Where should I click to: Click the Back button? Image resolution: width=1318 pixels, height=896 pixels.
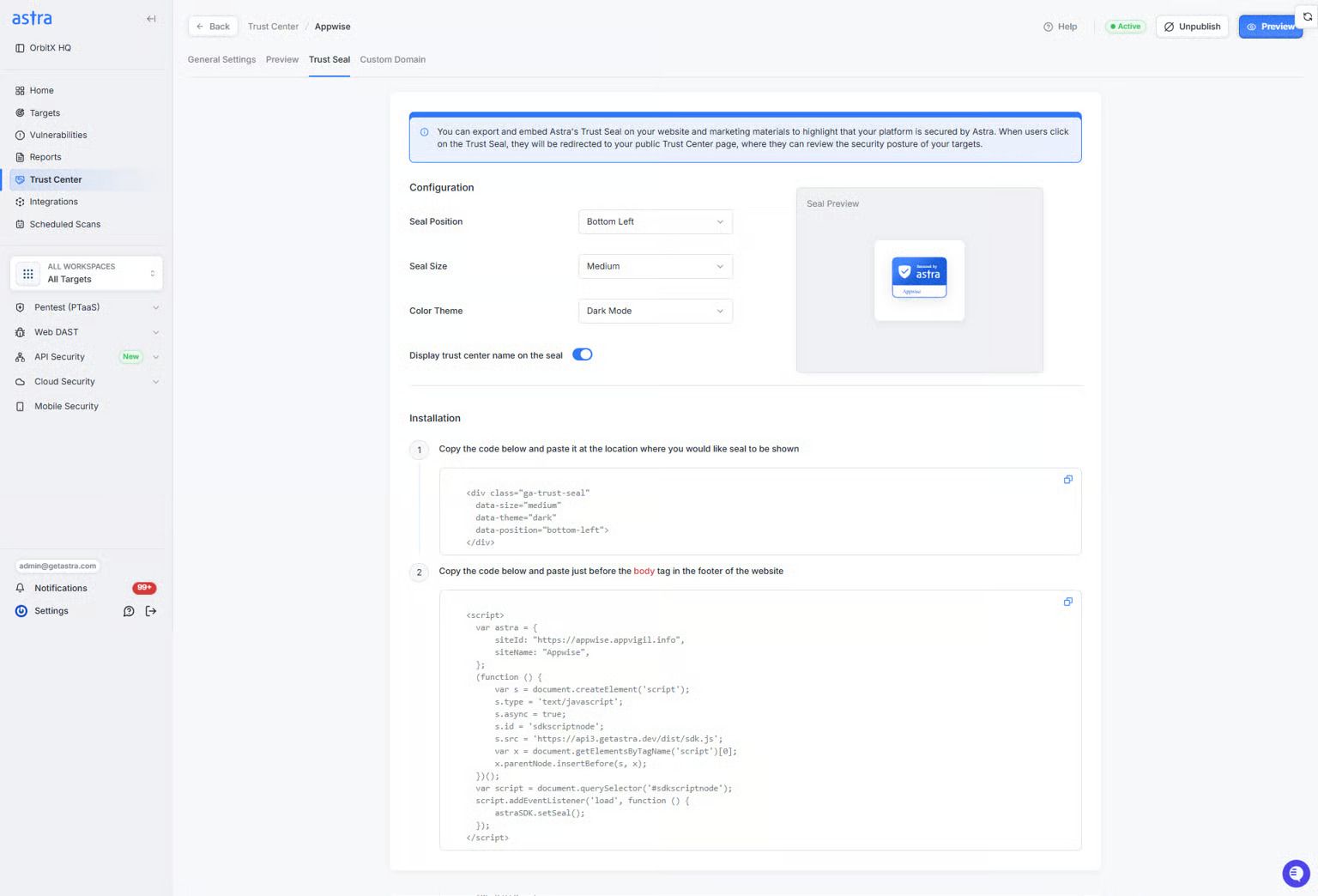[x=213, y=27]
